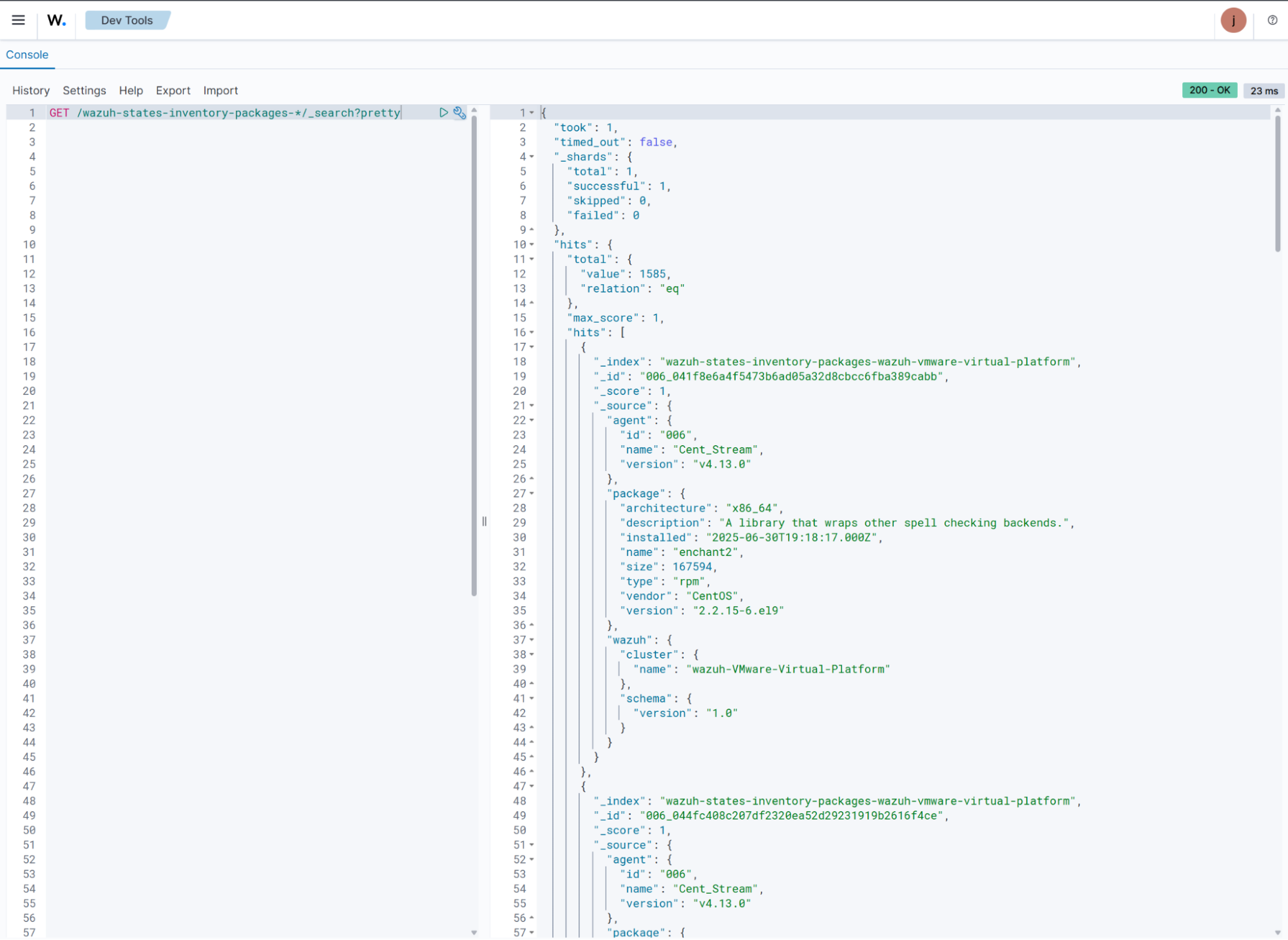Click the output pane vertical scrollbar thumb
Image resolution: width=1288 pixels, height=940 pixels.
1277,184
